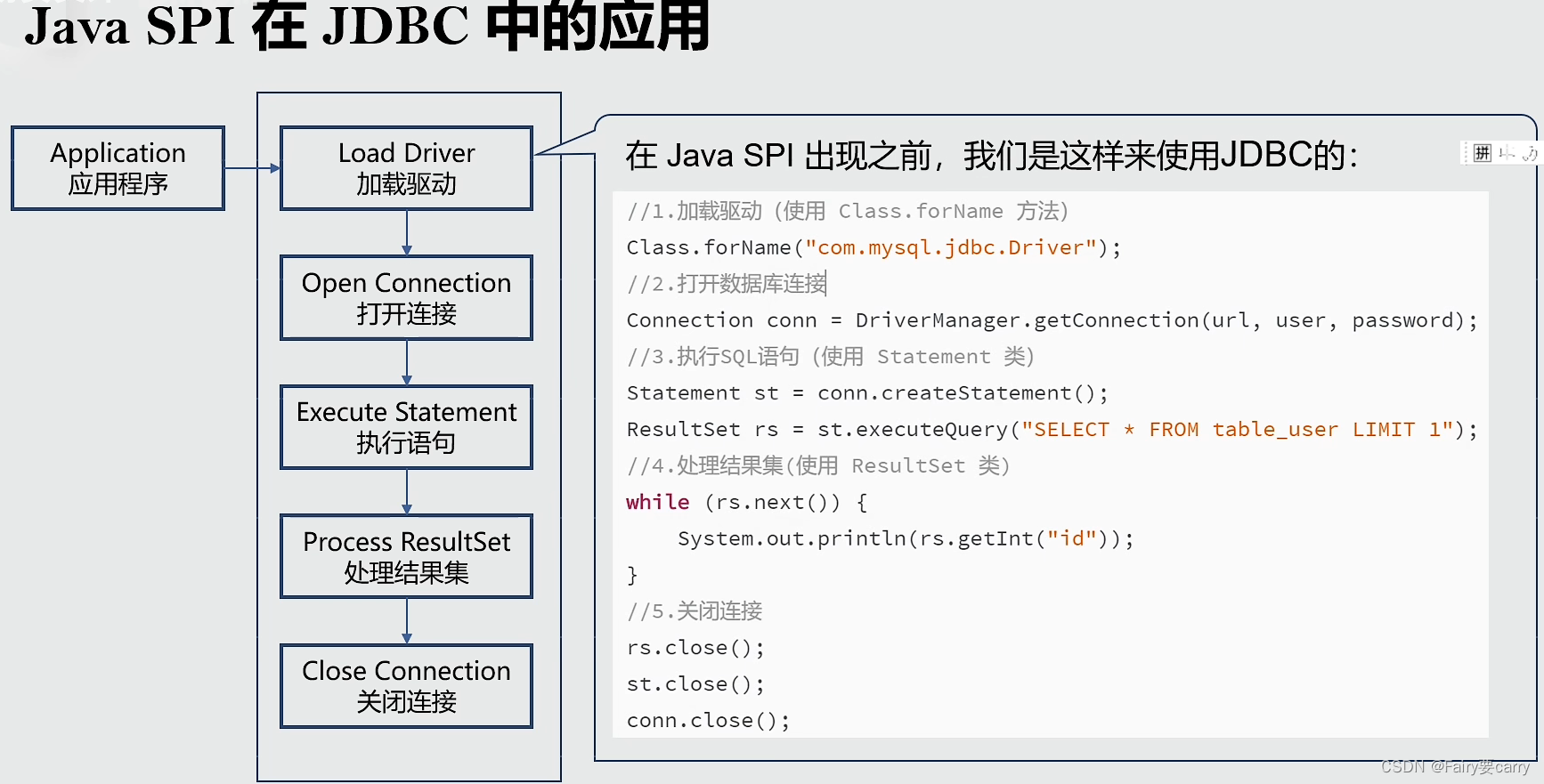Click comment '//4.处理结果集(使用 ResultSet 类)'
1544x784 pixels.
818,466
